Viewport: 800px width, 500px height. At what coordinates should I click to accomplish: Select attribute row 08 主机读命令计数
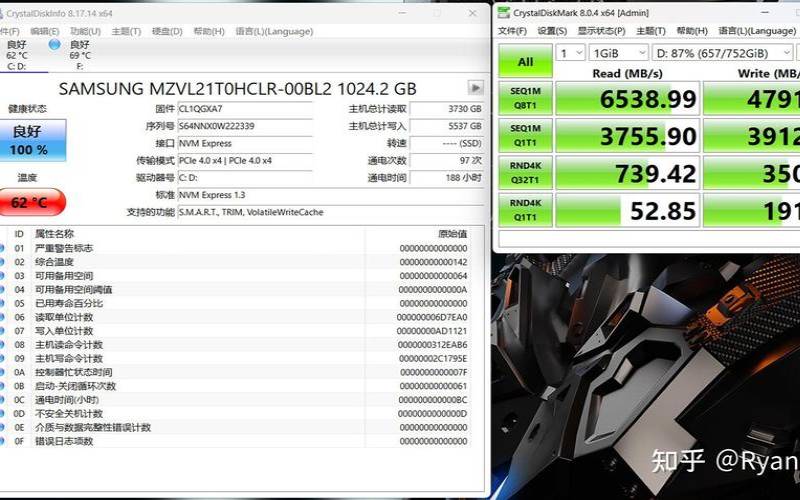click(235, 344)
